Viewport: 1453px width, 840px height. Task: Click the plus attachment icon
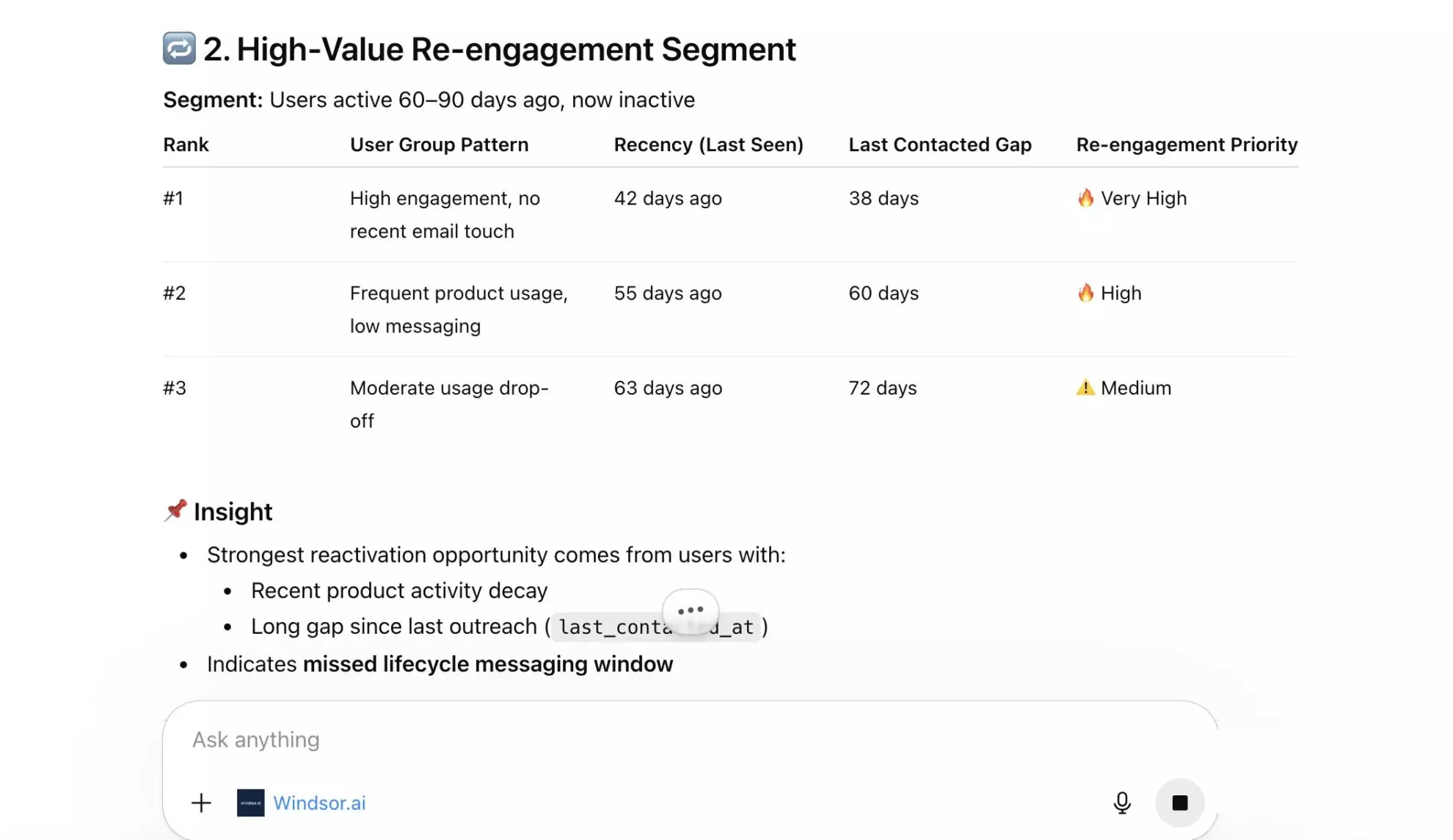(x=201, y=803)
